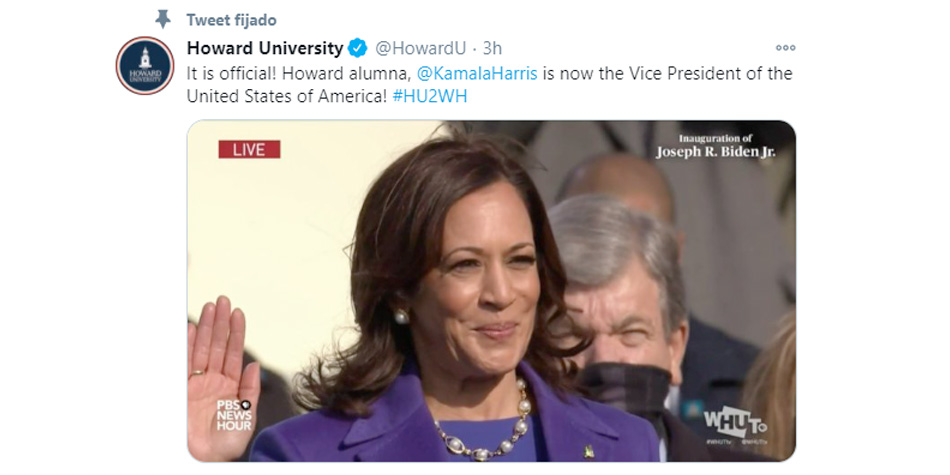Click the WHUT logo watermark

click(734, 418)
